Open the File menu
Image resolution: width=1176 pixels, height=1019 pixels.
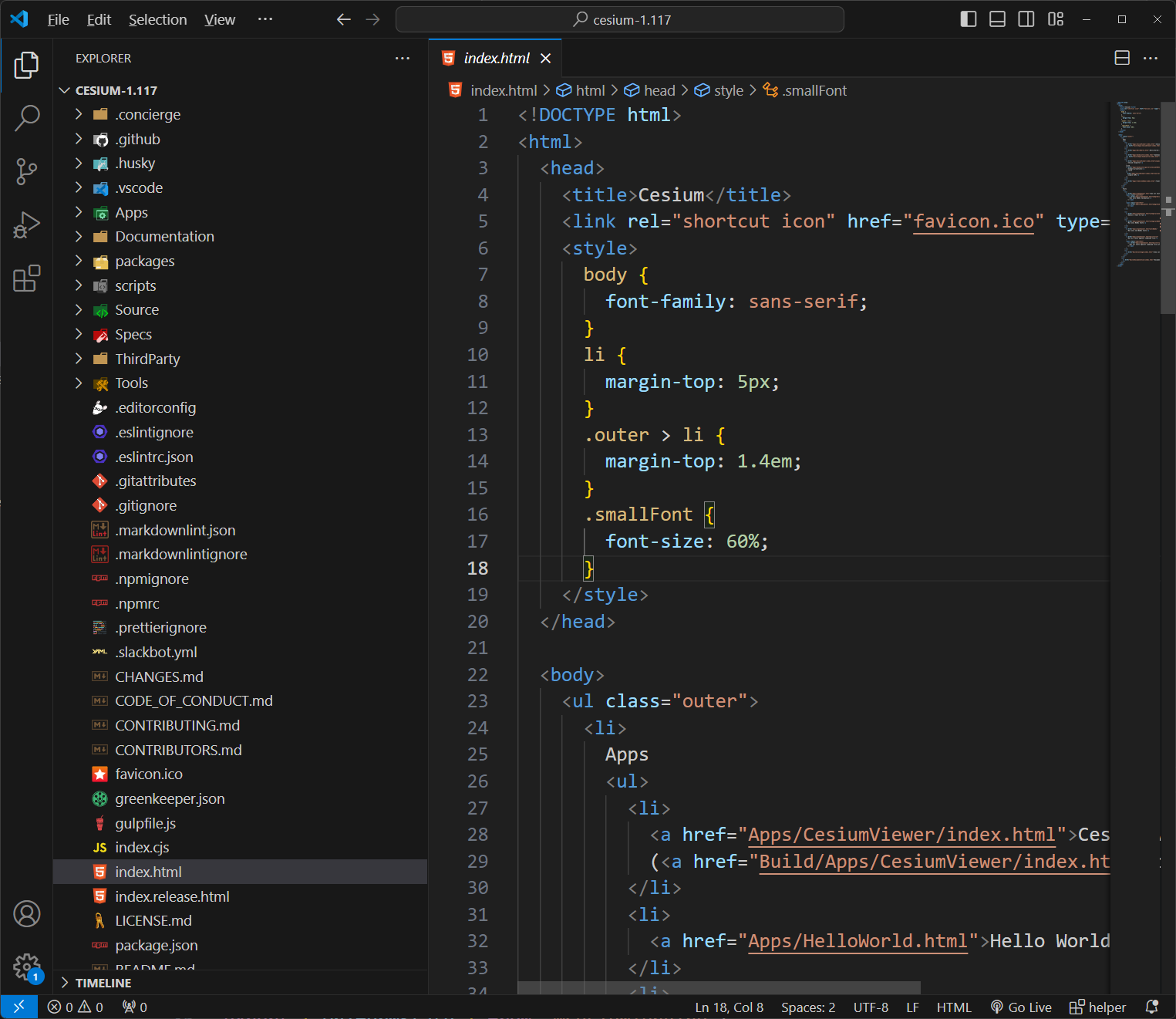[58, 19]
